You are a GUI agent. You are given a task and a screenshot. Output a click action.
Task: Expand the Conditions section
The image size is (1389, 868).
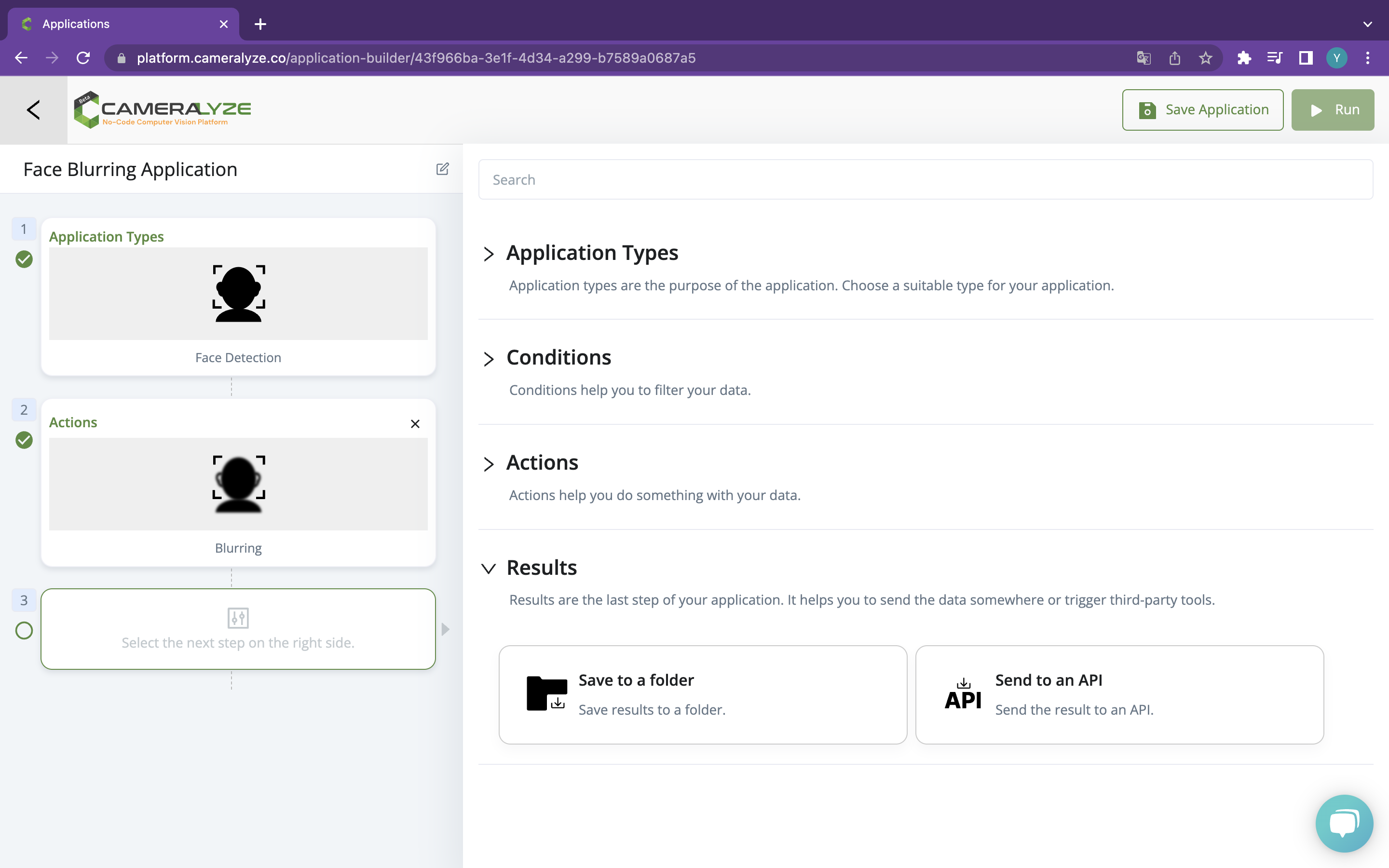489,359
